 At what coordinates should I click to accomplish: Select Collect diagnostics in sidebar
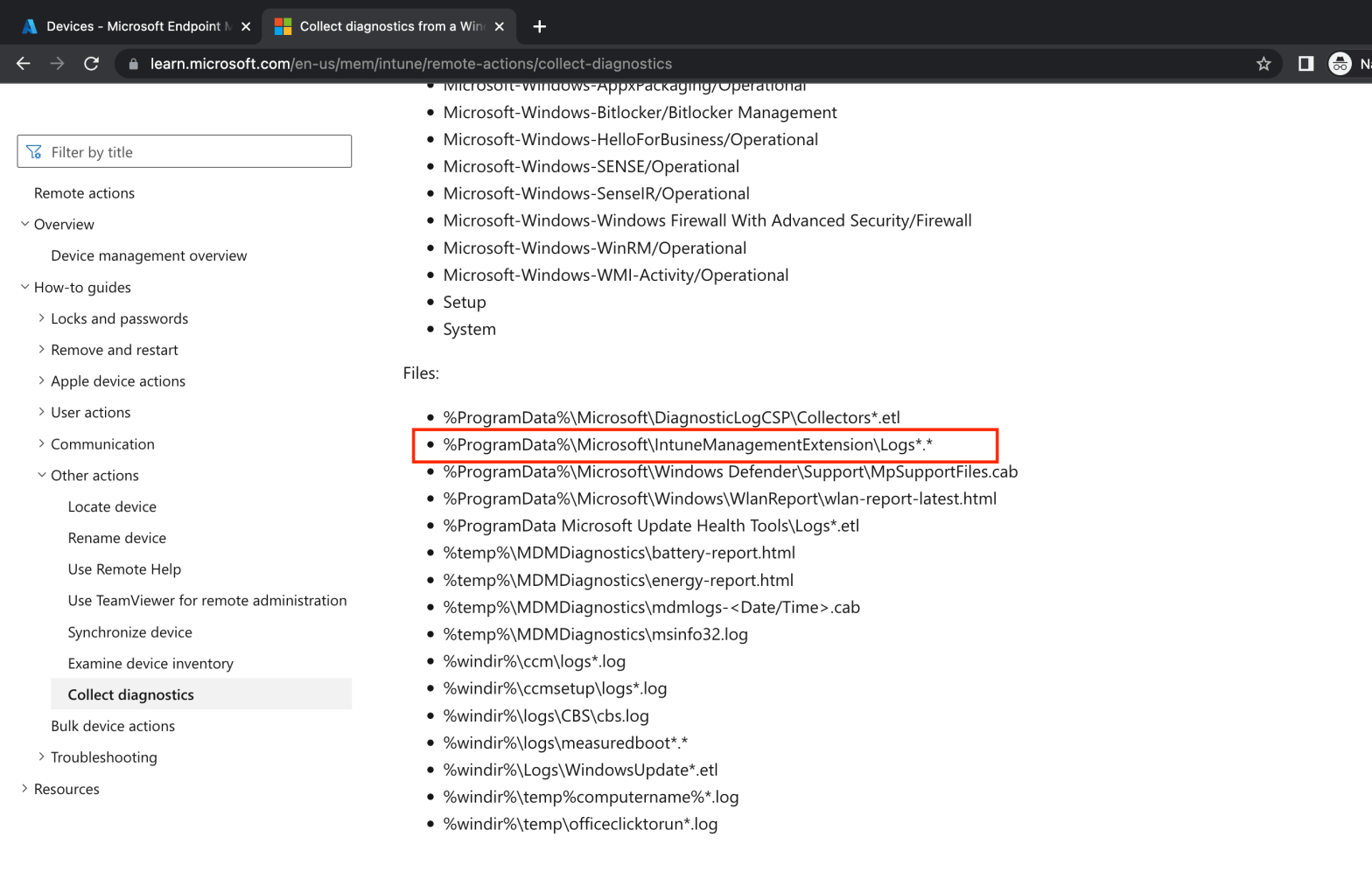(x=131, y=694)
